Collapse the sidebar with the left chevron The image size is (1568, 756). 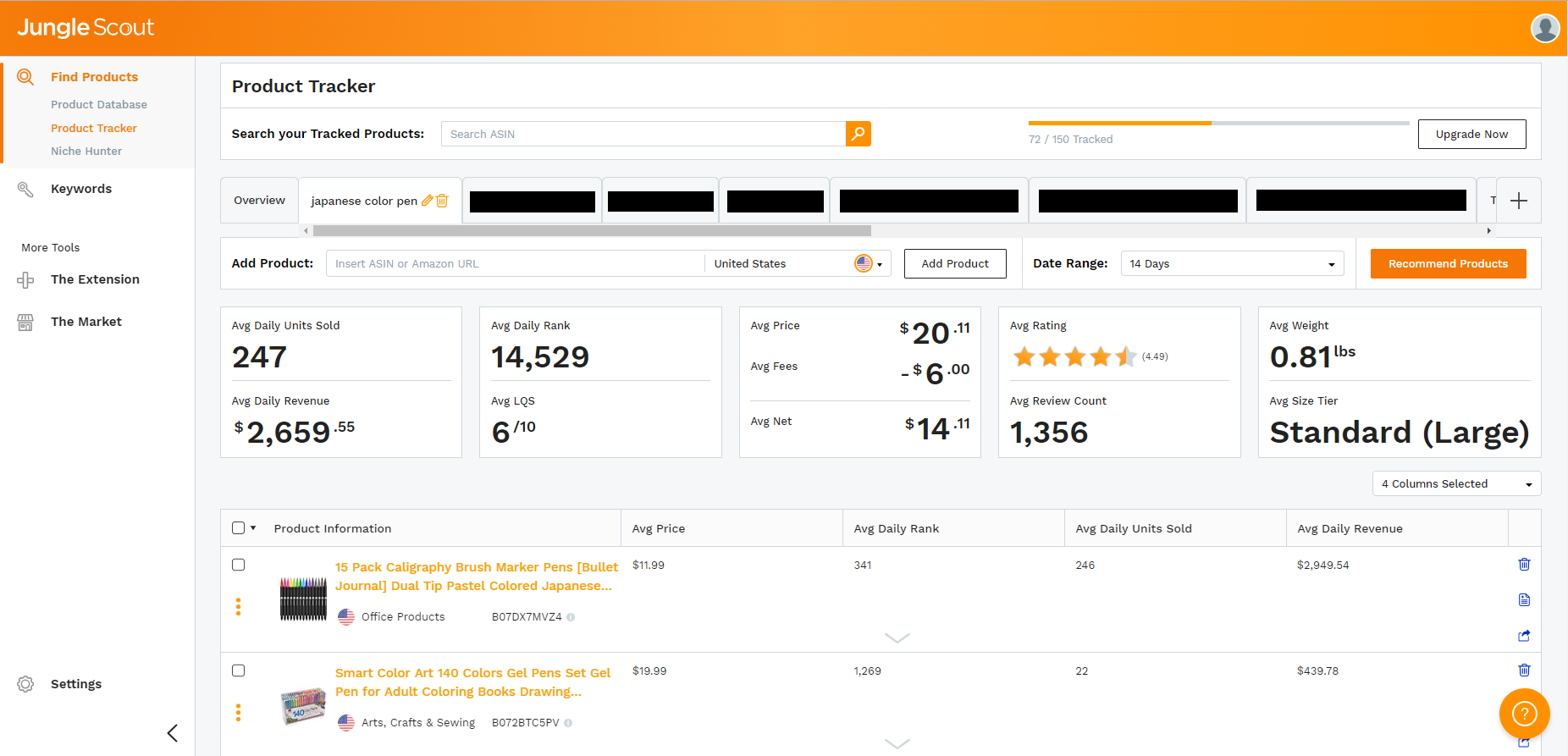[173, 733]
